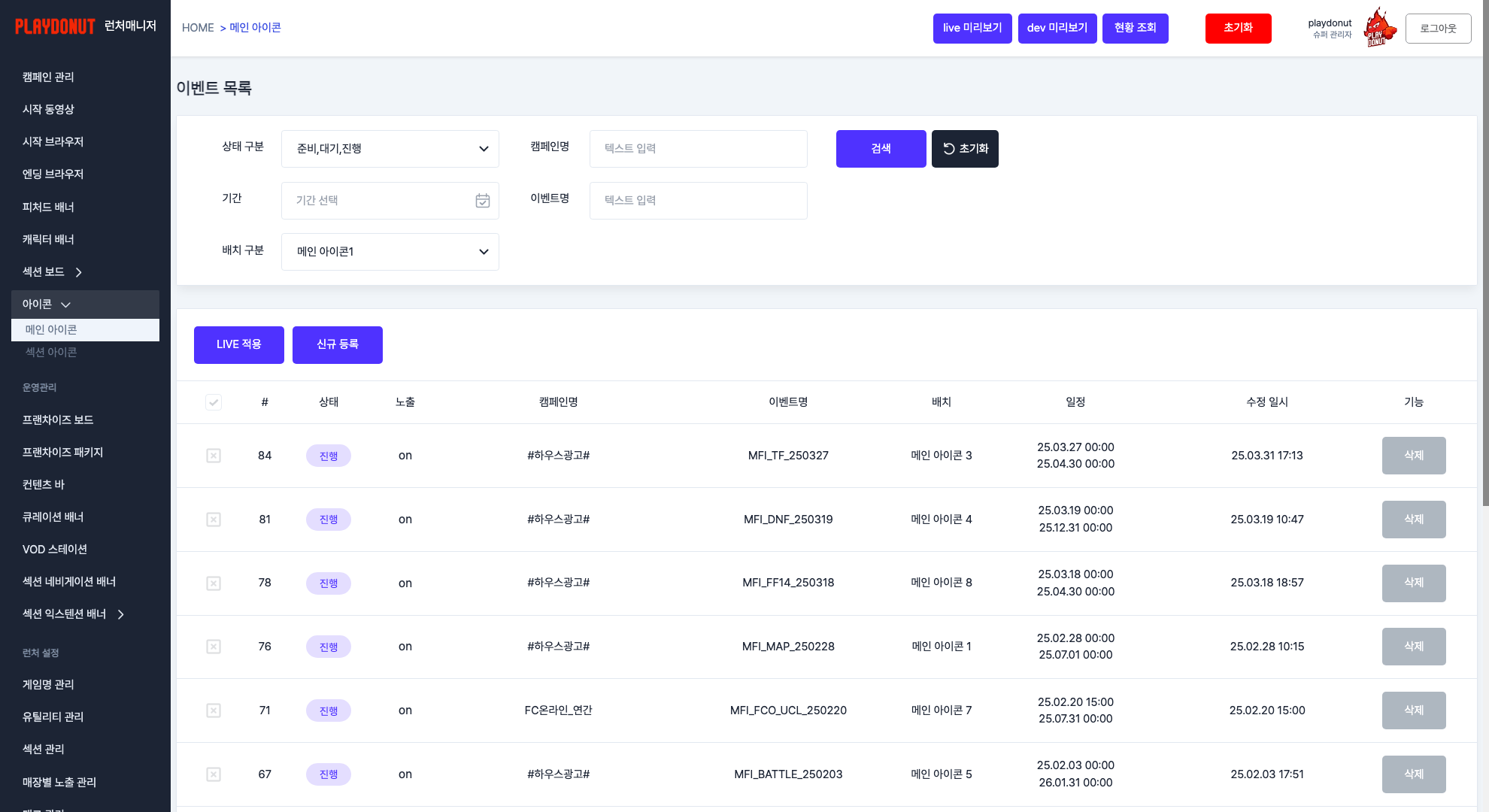Click the 캠페인명 text input field

[x=698, y=148]
